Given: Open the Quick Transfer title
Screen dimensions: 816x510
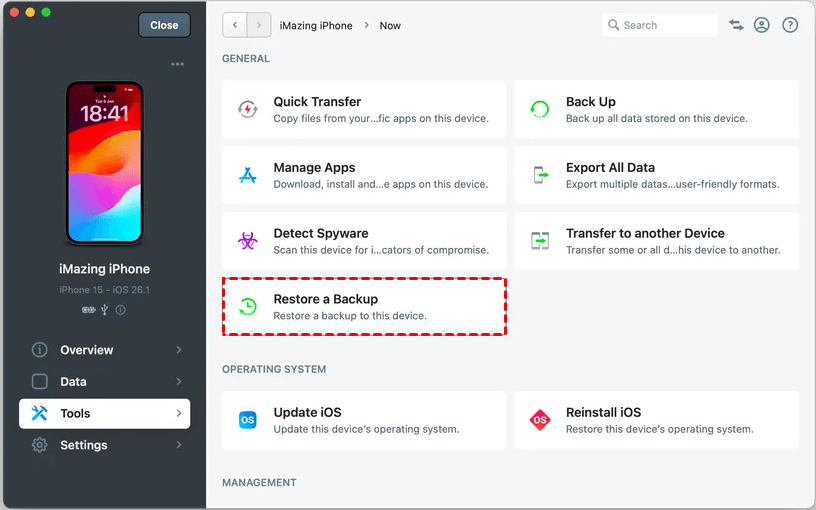Looking at the screenshot, I should [317, 101].
